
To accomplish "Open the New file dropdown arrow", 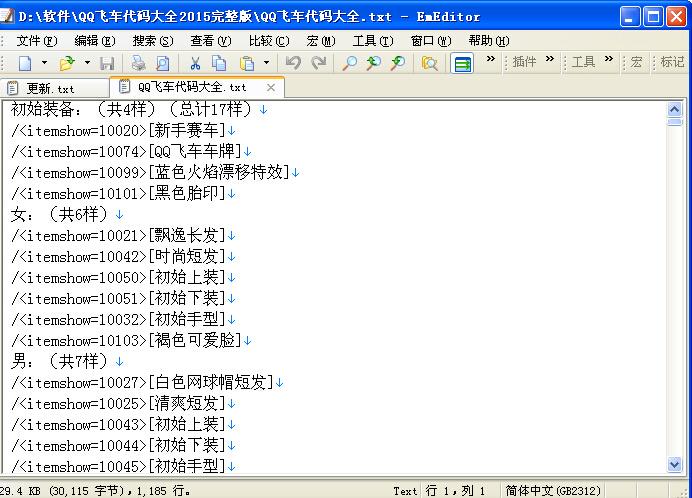I will pos(44,63).
